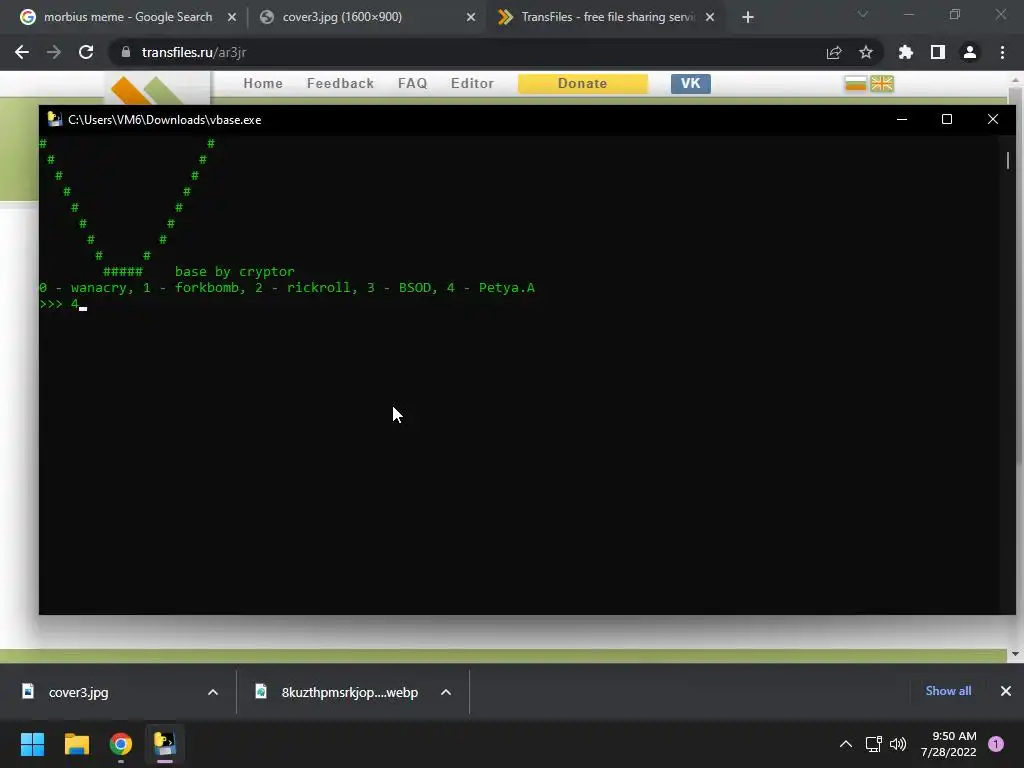Viewport: 1024px width, 768px height.
Task: Click the browser forward arrow
Action: tap(54, 52)
